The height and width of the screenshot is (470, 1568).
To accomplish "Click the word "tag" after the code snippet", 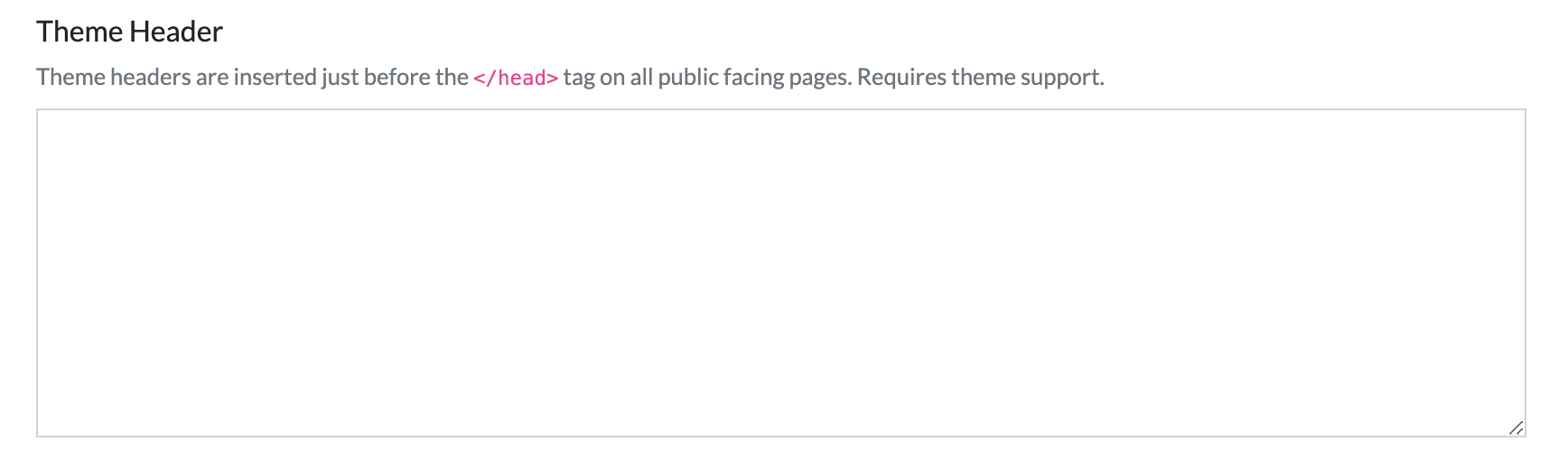I will 579,78.
